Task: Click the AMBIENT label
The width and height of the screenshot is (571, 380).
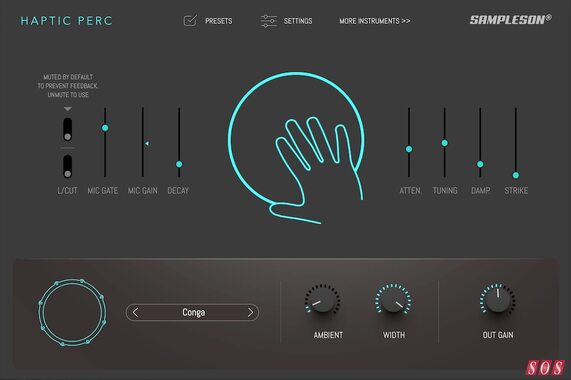Action: [328, 335]
